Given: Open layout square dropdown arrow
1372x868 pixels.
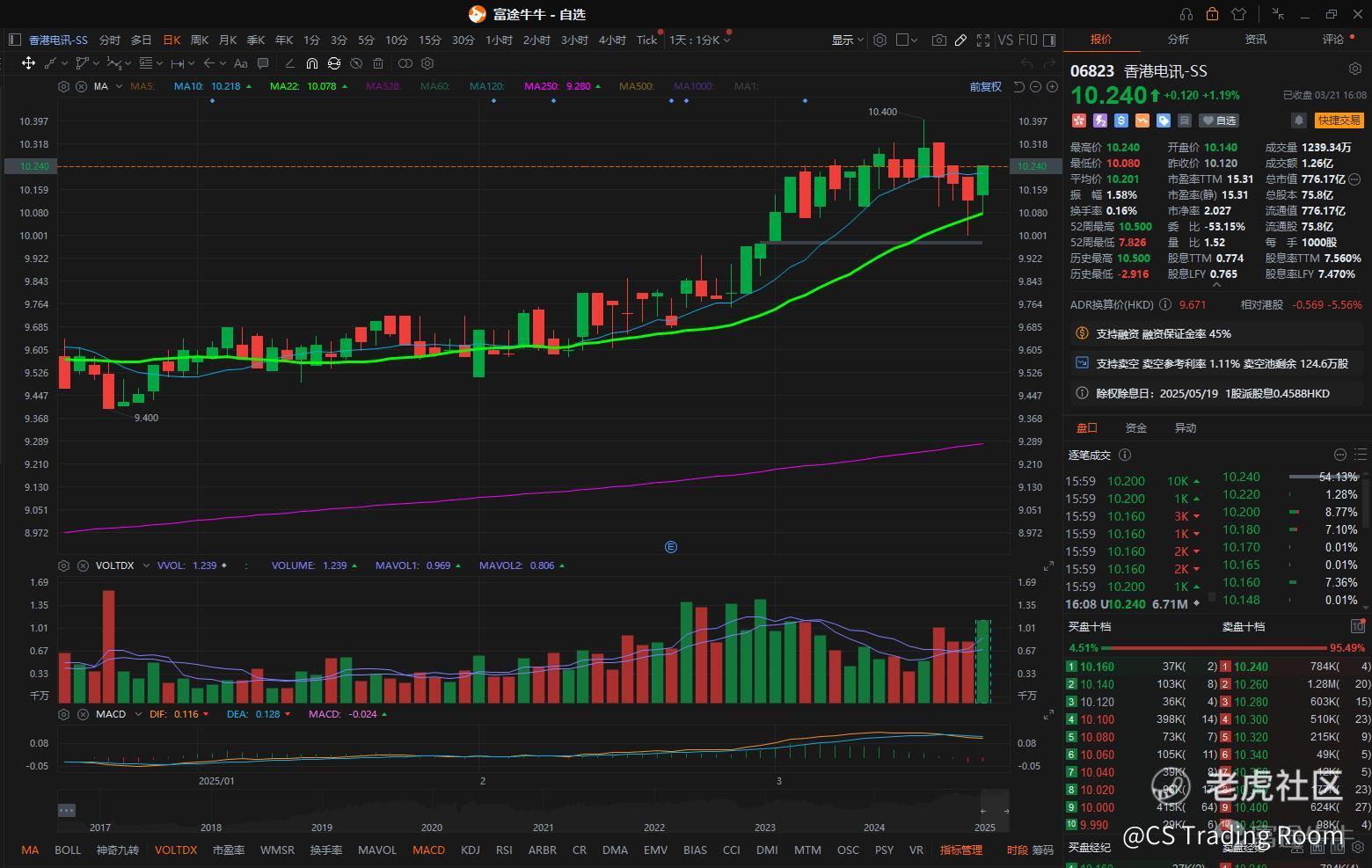Looking at the screenshot, I should pyautogui.click(x=915, y=40).
